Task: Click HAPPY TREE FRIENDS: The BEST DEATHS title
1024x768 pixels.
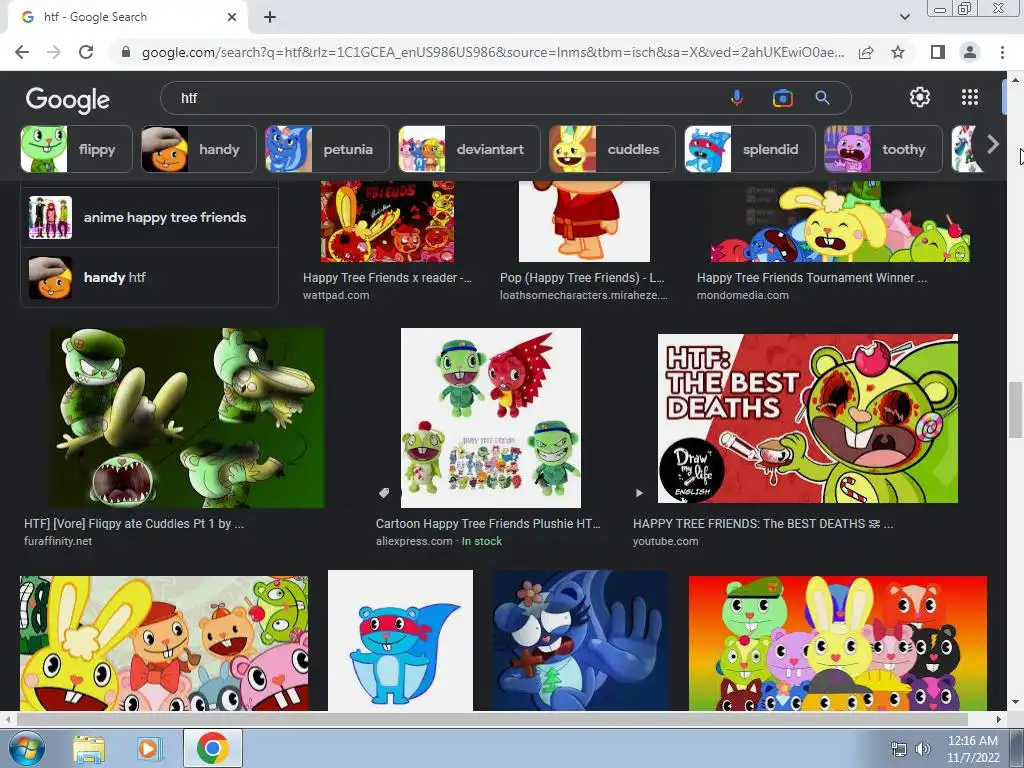Action: tap(763, 524)
